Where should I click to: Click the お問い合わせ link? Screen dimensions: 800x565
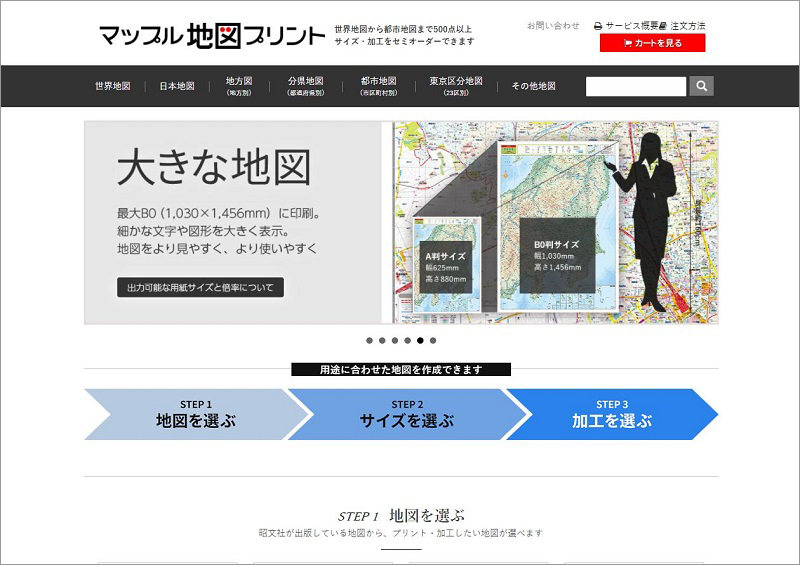(553, 26)
